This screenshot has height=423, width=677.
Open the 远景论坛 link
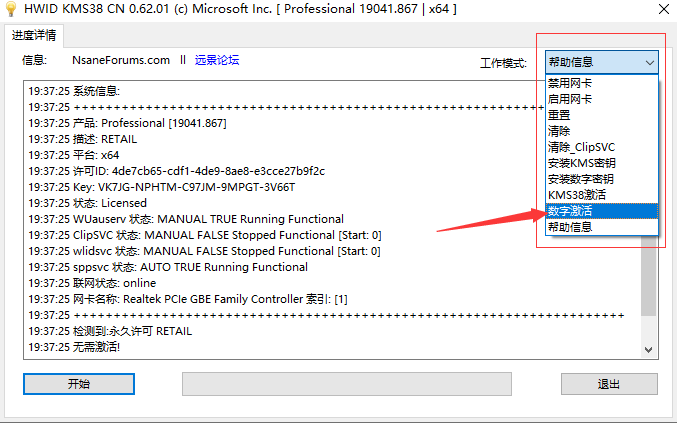pos(217,60)
